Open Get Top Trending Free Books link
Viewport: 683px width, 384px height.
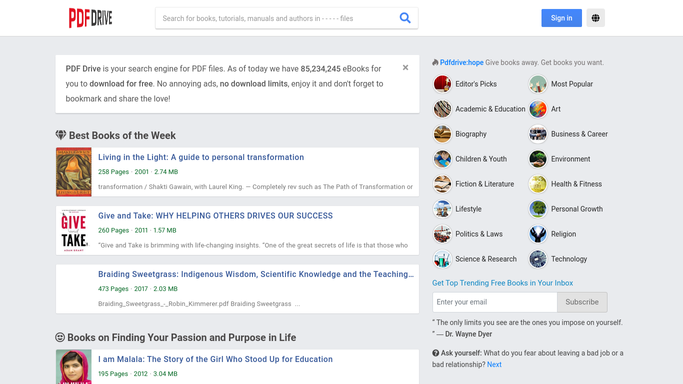coord(502,283)
